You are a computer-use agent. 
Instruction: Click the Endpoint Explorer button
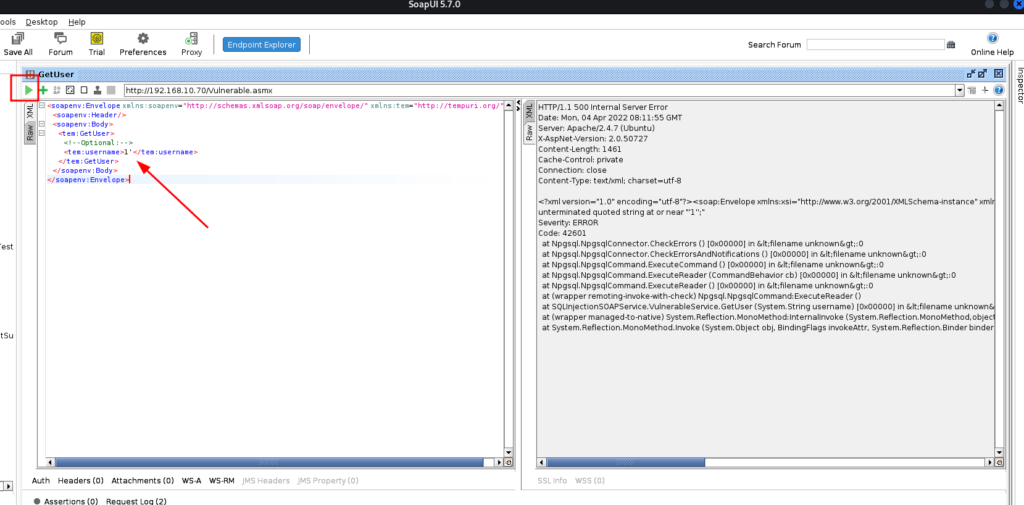click(261, 44)
